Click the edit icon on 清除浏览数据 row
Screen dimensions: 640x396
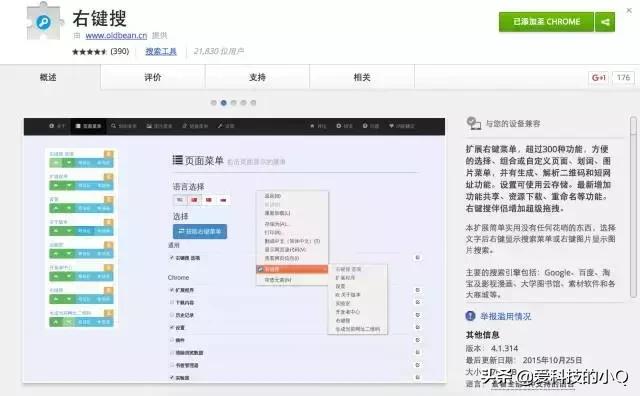418,352
